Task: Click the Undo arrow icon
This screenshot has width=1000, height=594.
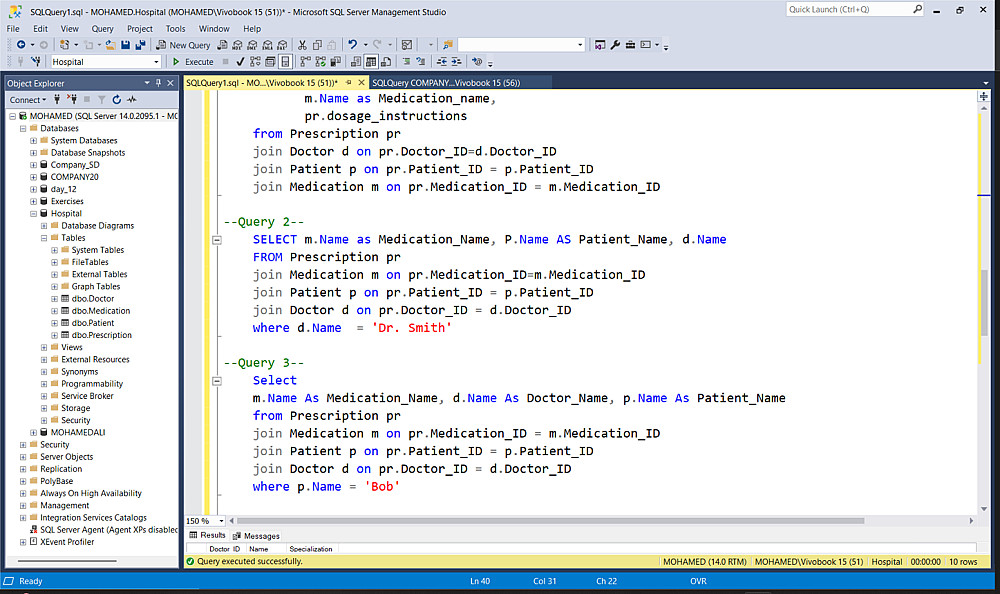Action: (352, 45)
